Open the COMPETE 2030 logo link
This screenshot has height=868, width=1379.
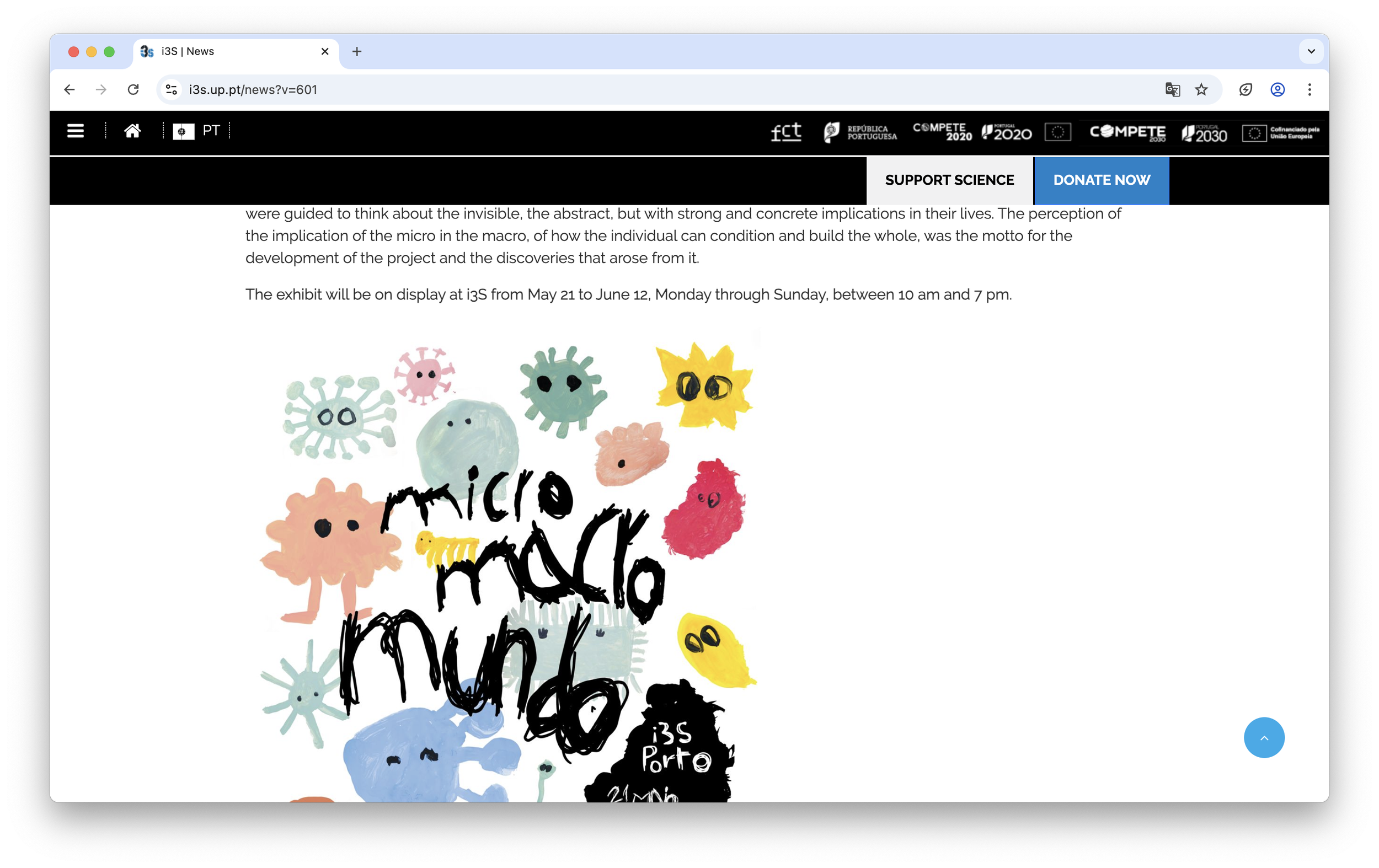coord(1127,132)
